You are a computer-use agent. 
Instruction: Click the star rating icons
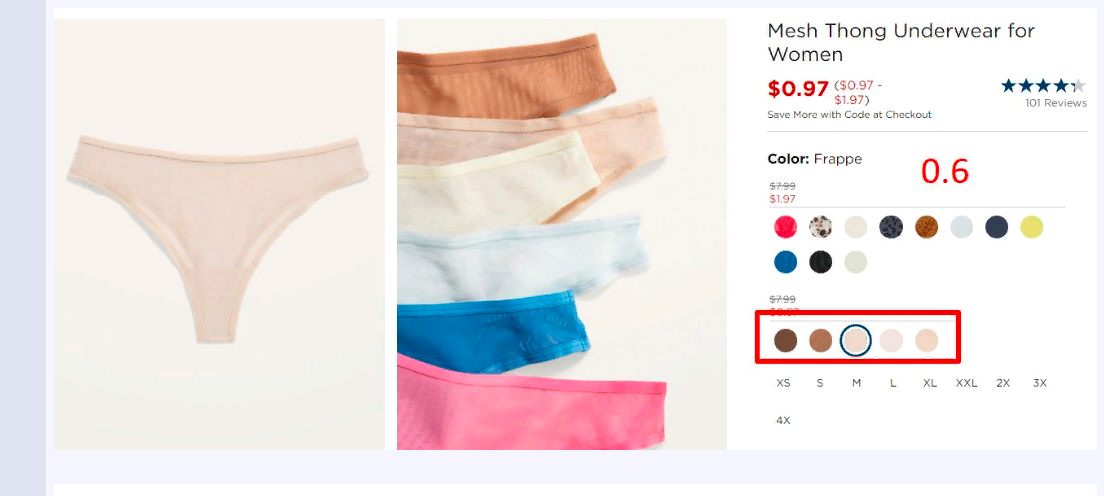[x=1043, y=86]
